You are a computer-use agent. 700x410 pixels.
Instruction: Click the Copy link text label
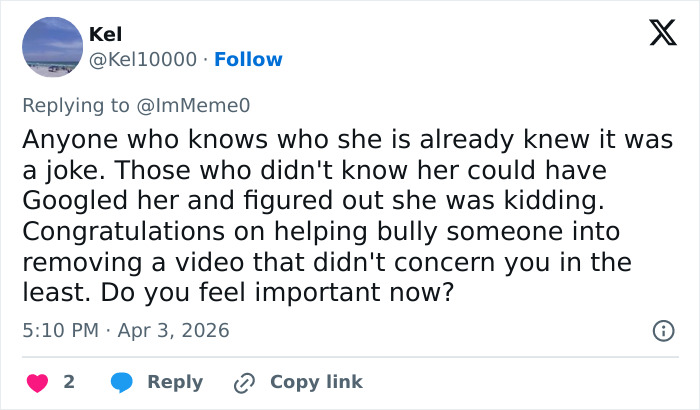point(316,382)
